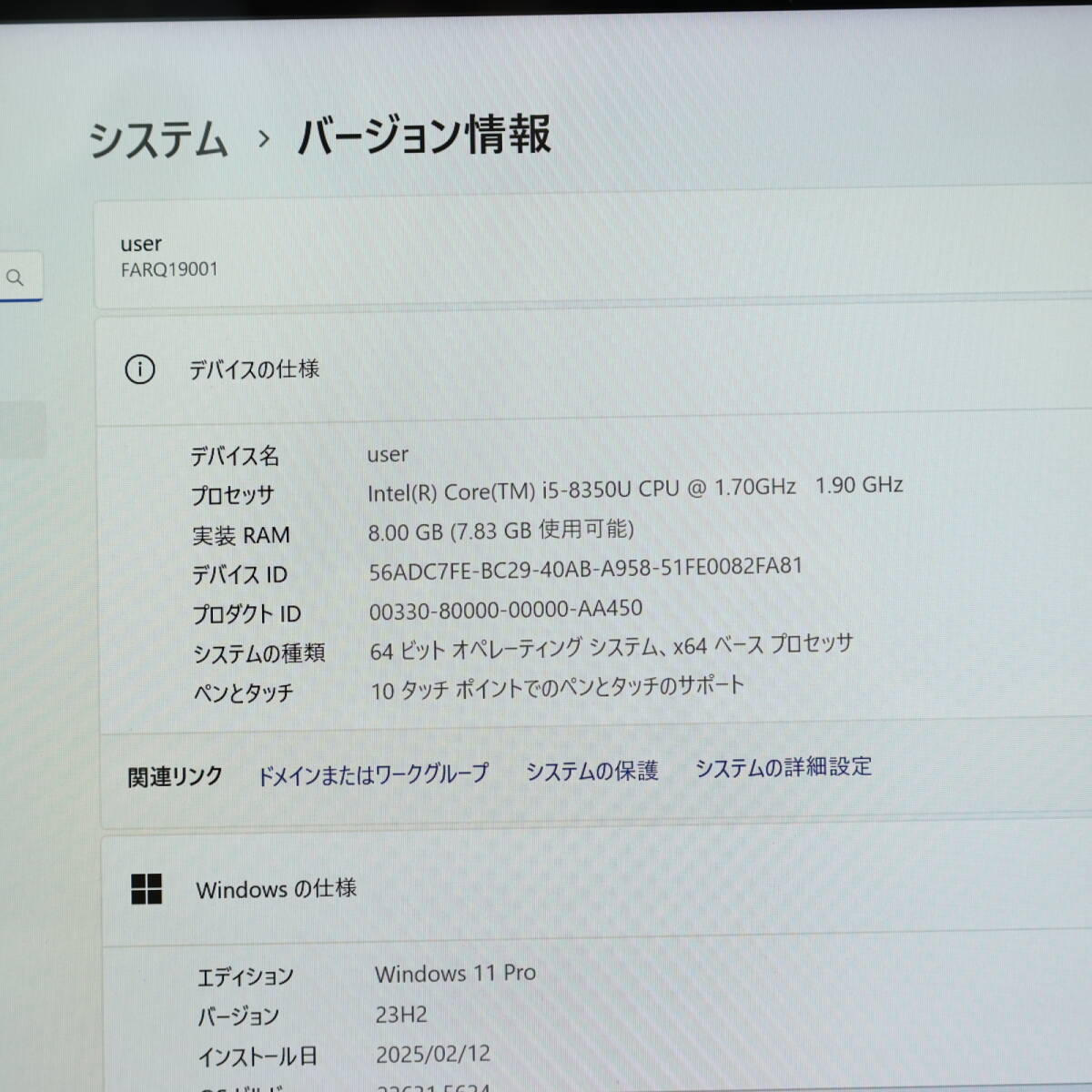Click the デバイス名 label
This screenshot has width=1092, height=1092.
[x=235, y=456]
